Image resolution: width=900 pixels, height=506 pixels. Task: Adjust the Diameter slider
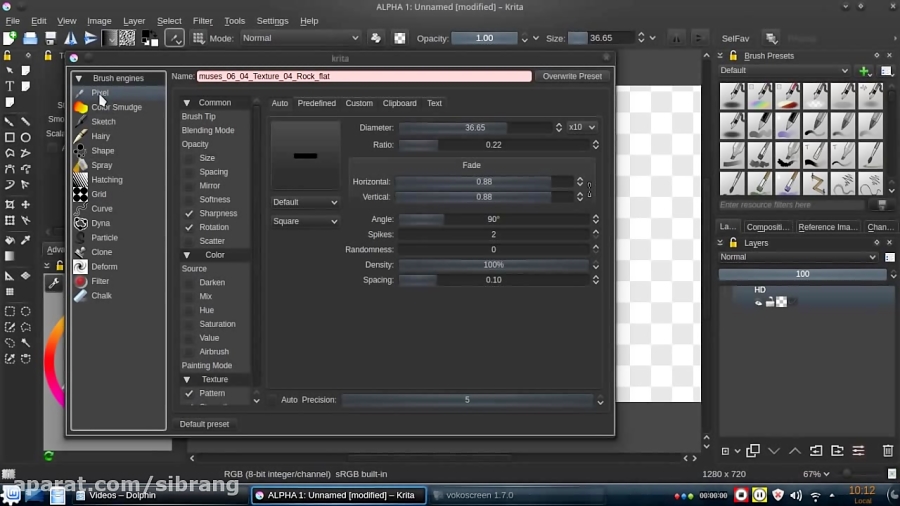pyautogui.click(x=475, y=127)
